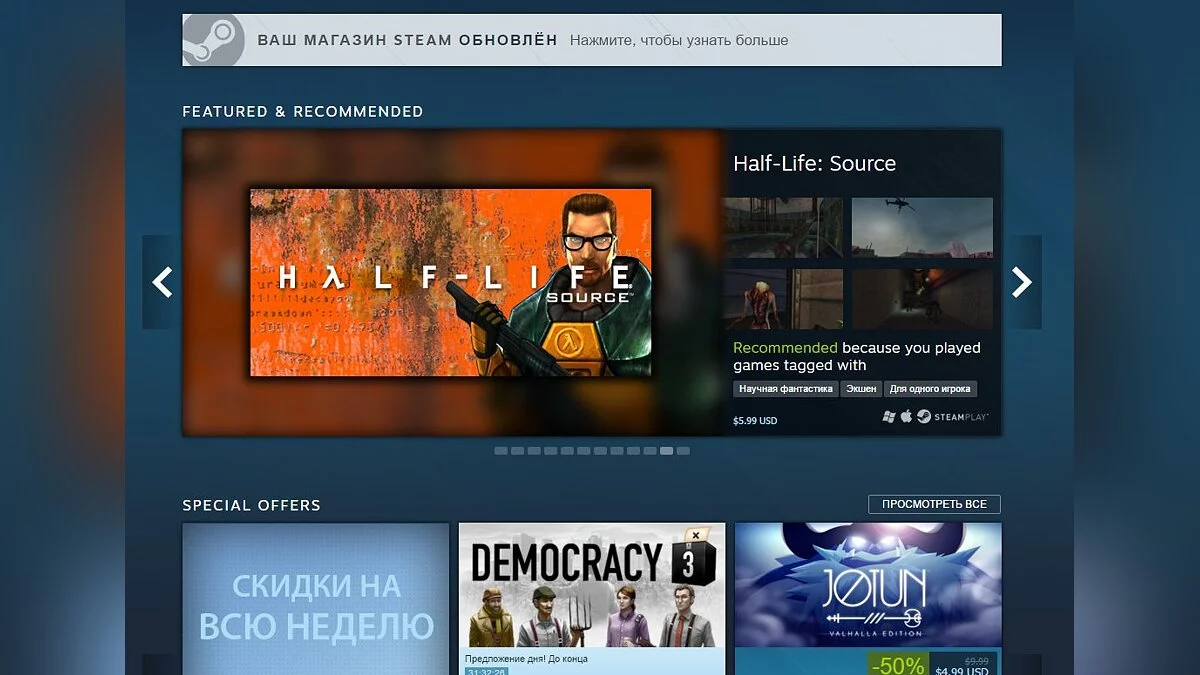View the Half-Life screenshot of a corridor with a catwalk
Image resolution: width=1200 pixels, height=675 pixels.
coord(784,227)
